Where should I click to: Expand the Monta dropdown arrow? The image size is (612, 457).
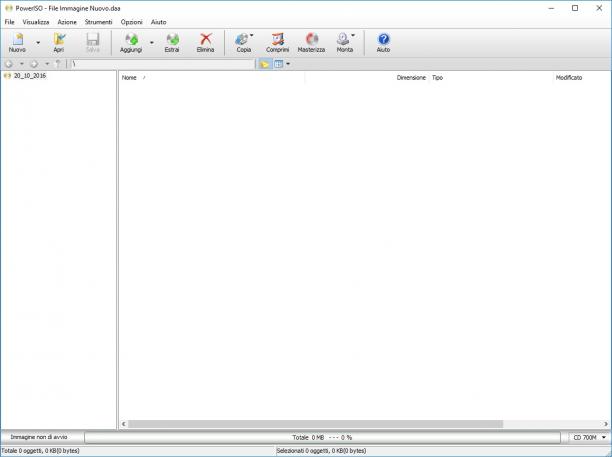coord(353,36)
